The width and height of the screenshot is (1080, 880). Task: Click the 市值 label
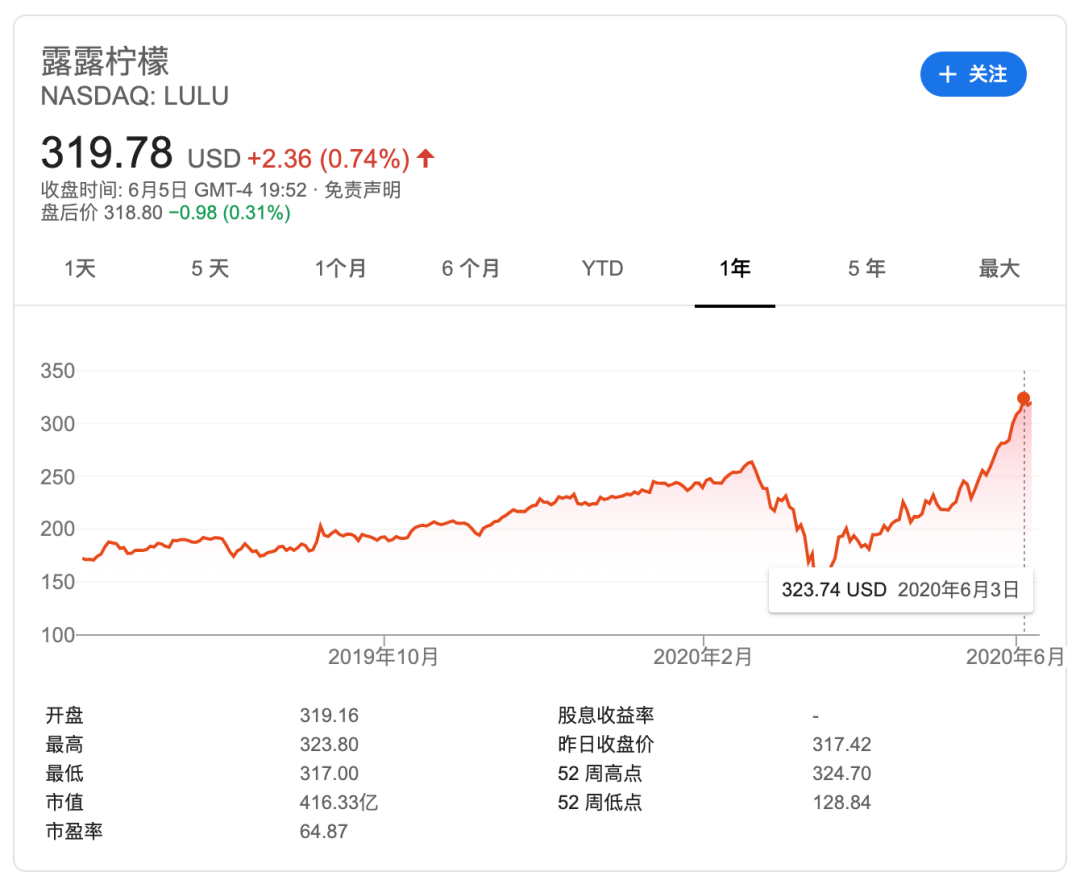pos(65,802)
